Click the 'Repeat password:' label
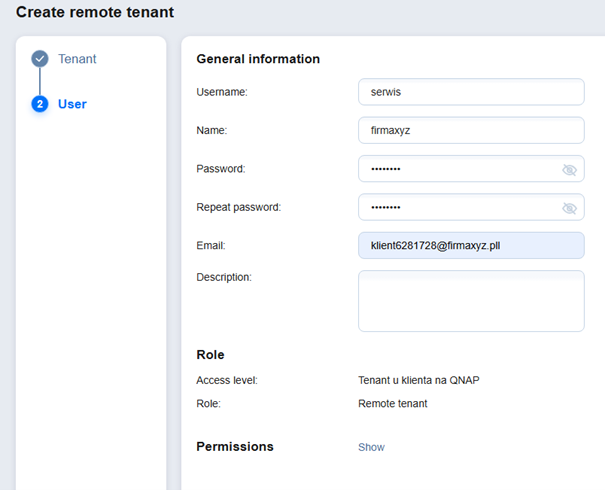Screen dimensions: 605x490 point(238,207)
